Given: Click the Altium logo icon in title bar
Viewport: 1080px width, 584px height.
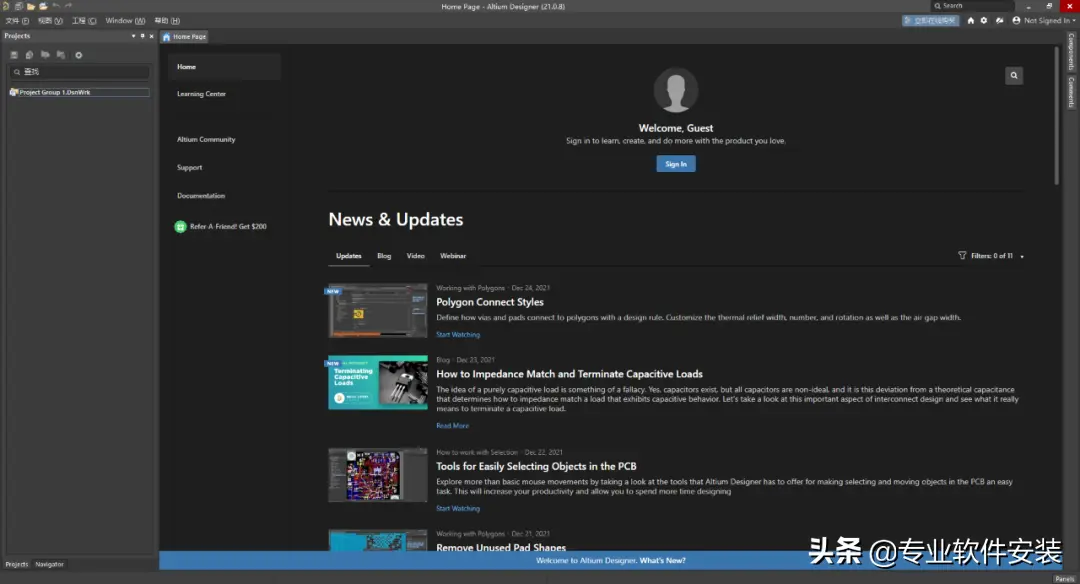Looking at the screenshot, I should [6, 6].
